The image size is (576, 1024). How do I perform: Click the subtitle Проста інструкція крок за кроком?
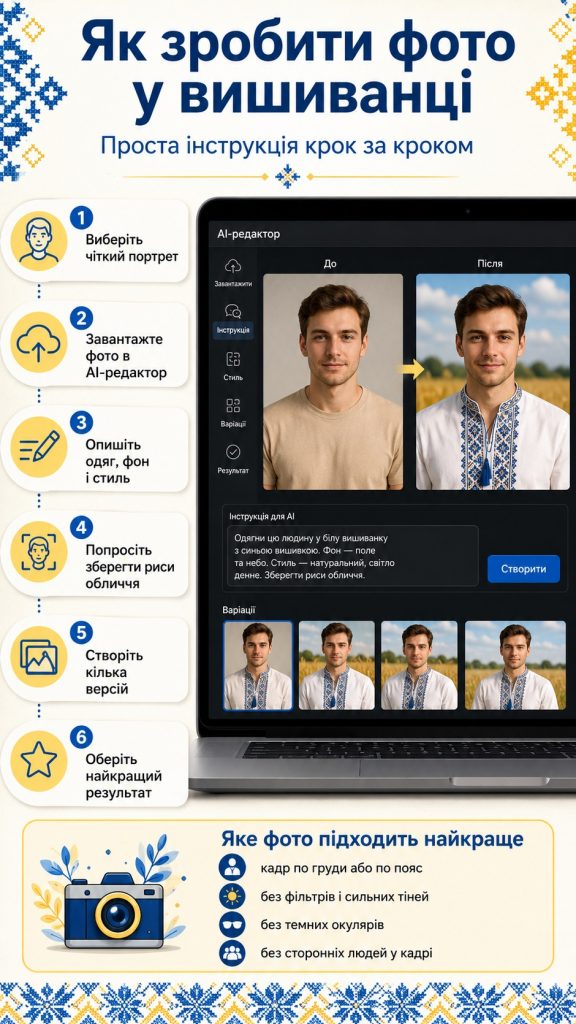pos(287,146)
